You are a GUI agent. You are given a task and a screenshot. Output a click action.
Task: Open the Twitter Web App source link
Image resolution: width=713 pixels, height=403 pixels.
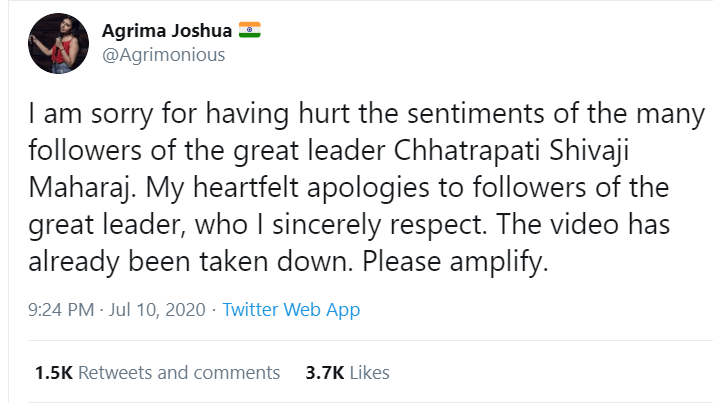click(x=291, y=310)
